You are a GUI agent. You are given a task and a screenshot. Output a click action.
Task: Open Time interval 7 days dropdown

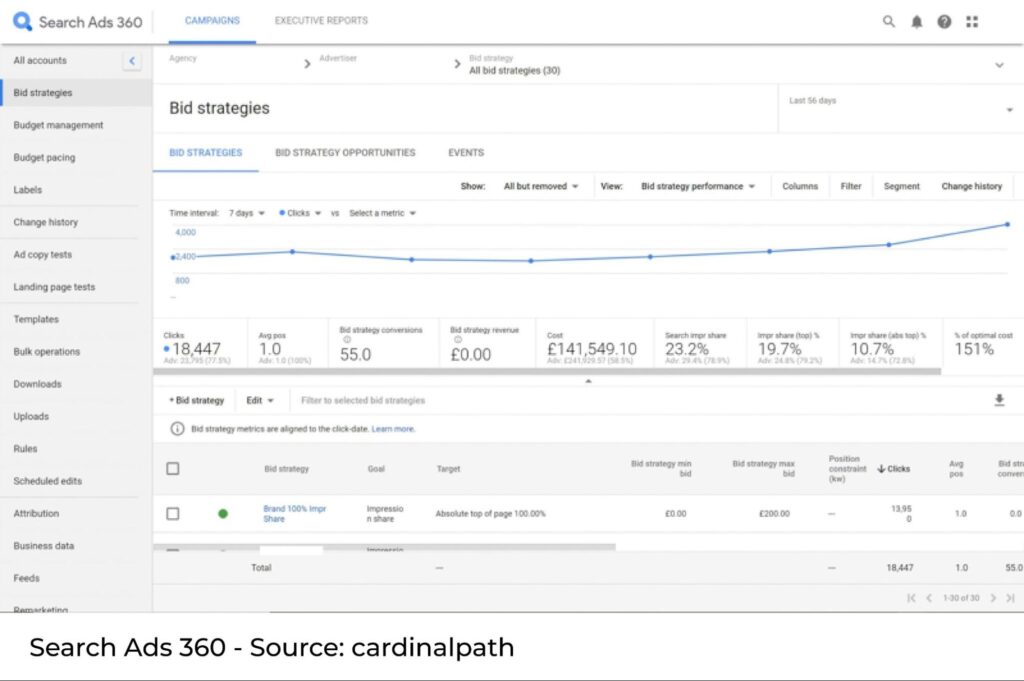[247, 214]
